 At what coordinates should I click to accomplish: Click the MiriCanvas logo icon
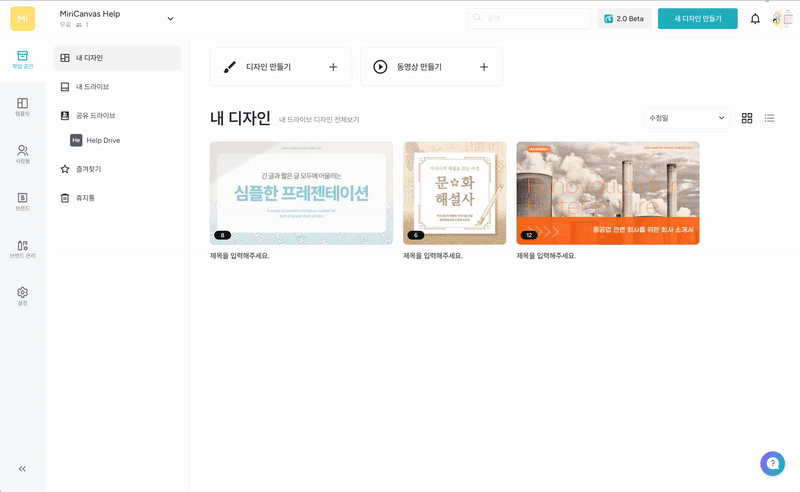pyautogui.click(x=22, y=19)
